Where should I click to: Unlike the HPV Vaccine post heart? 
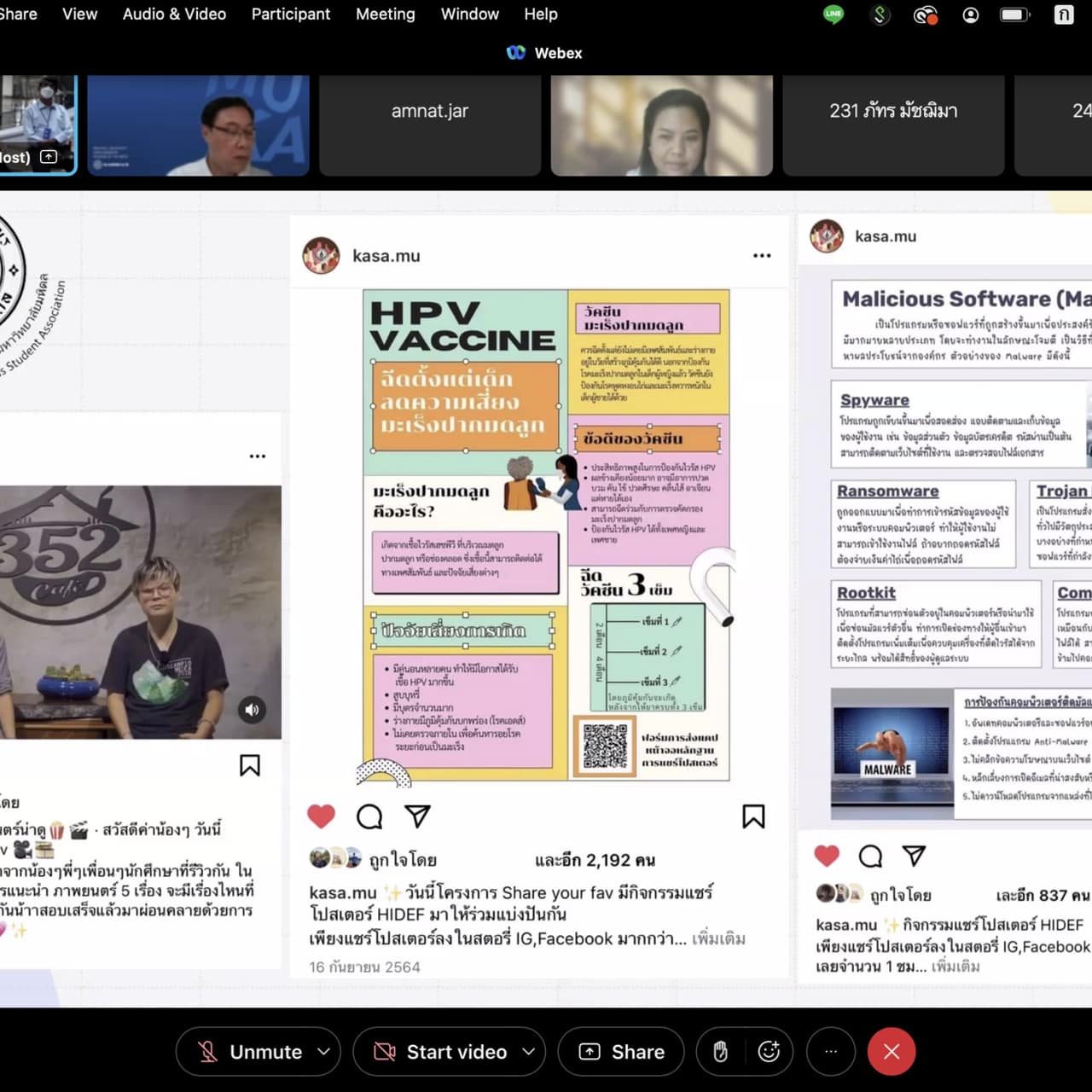pos(322,816)
